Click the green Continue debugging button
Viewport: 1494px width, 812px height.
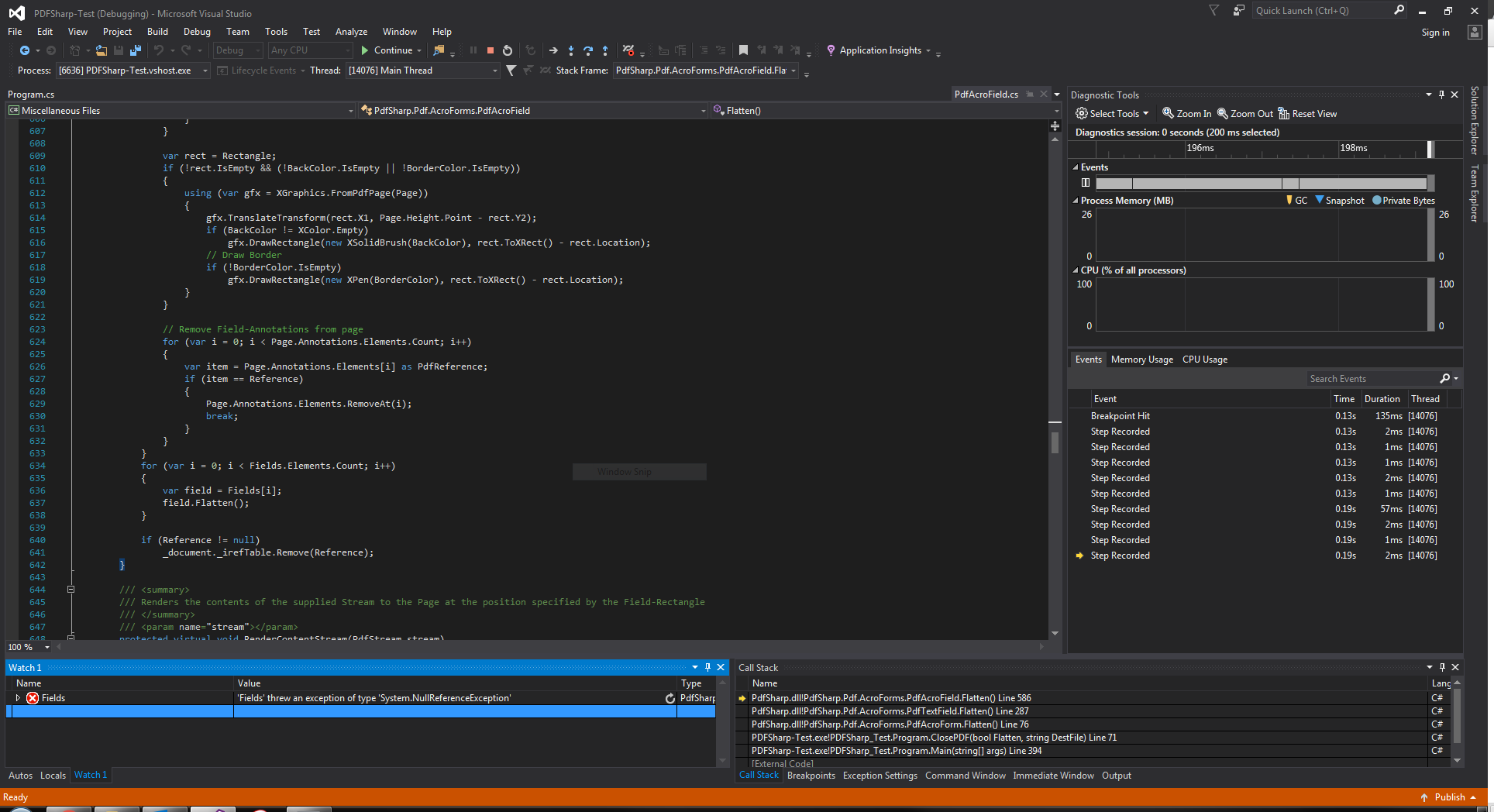coord(391,50)
